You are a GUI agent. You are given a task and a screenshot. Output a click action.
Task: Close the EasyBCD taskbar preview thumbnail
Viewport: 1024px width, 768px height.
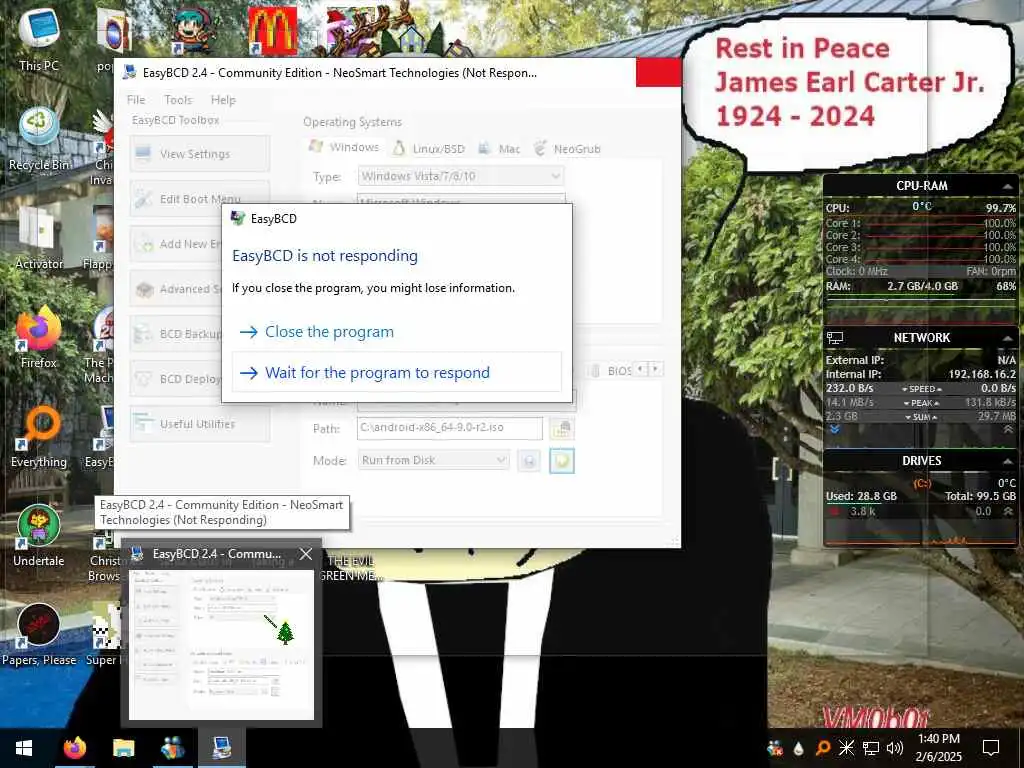(x=306, y=554)
